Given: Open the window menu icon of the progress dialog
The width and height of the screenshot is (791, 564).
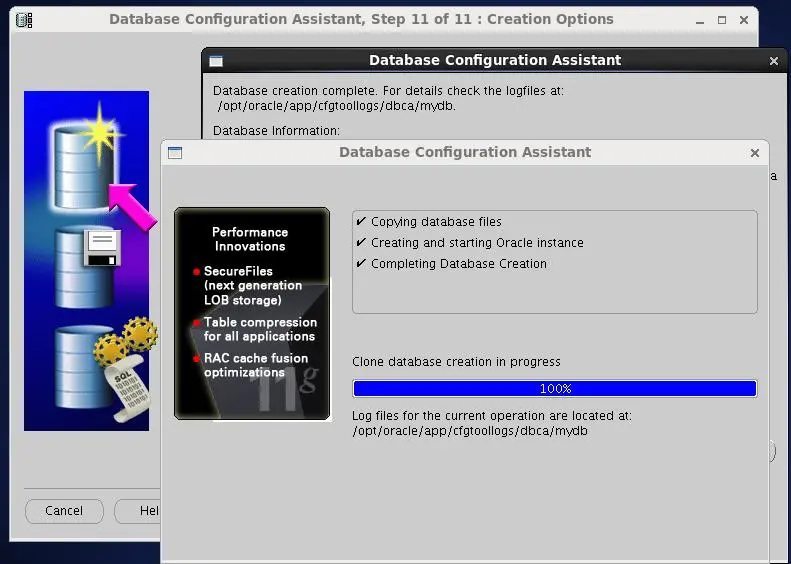Looking at the screenshot, I should click(x=175, y=153).
